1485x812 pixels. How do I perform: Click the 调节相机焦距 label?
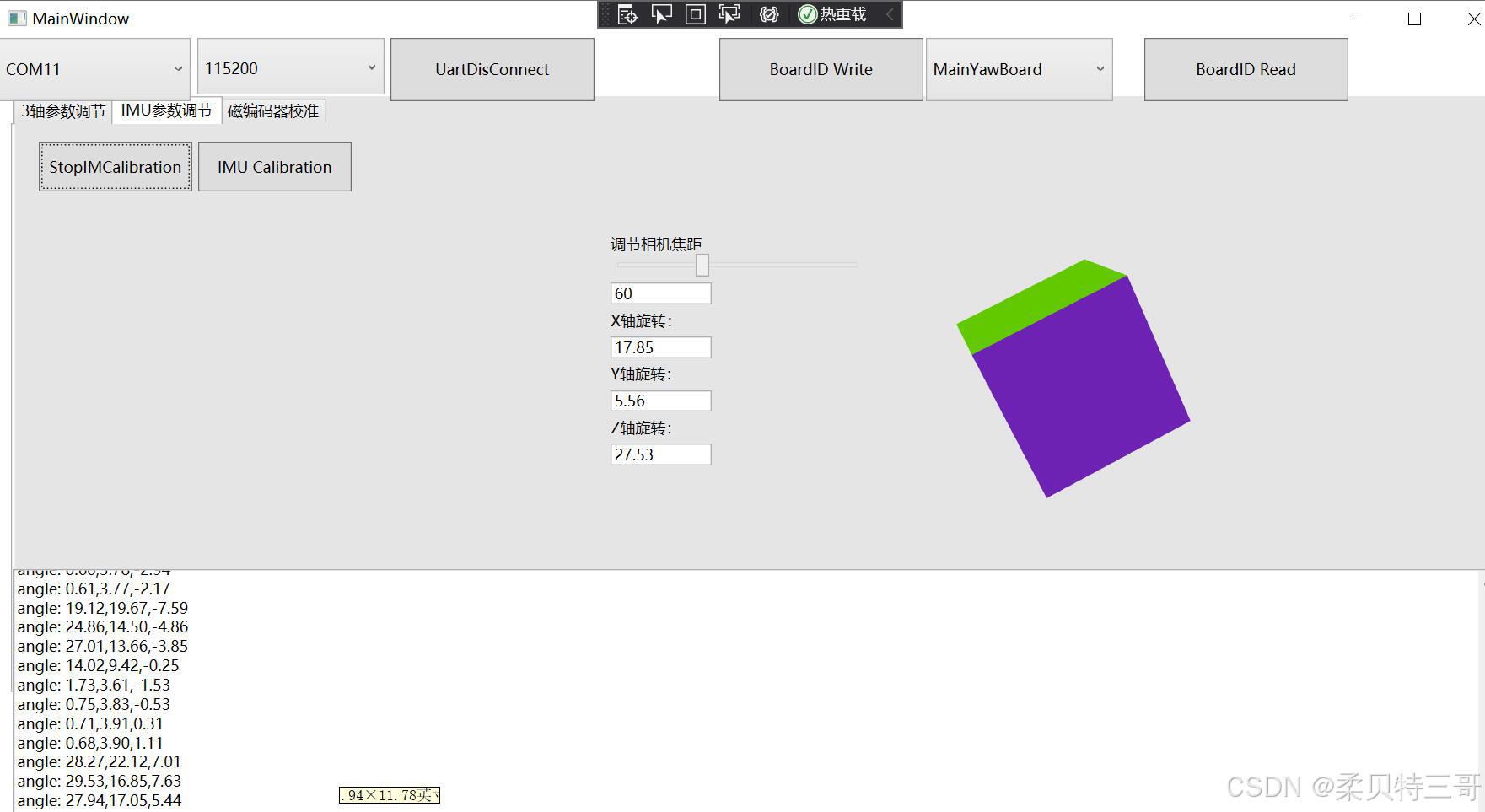656,245
